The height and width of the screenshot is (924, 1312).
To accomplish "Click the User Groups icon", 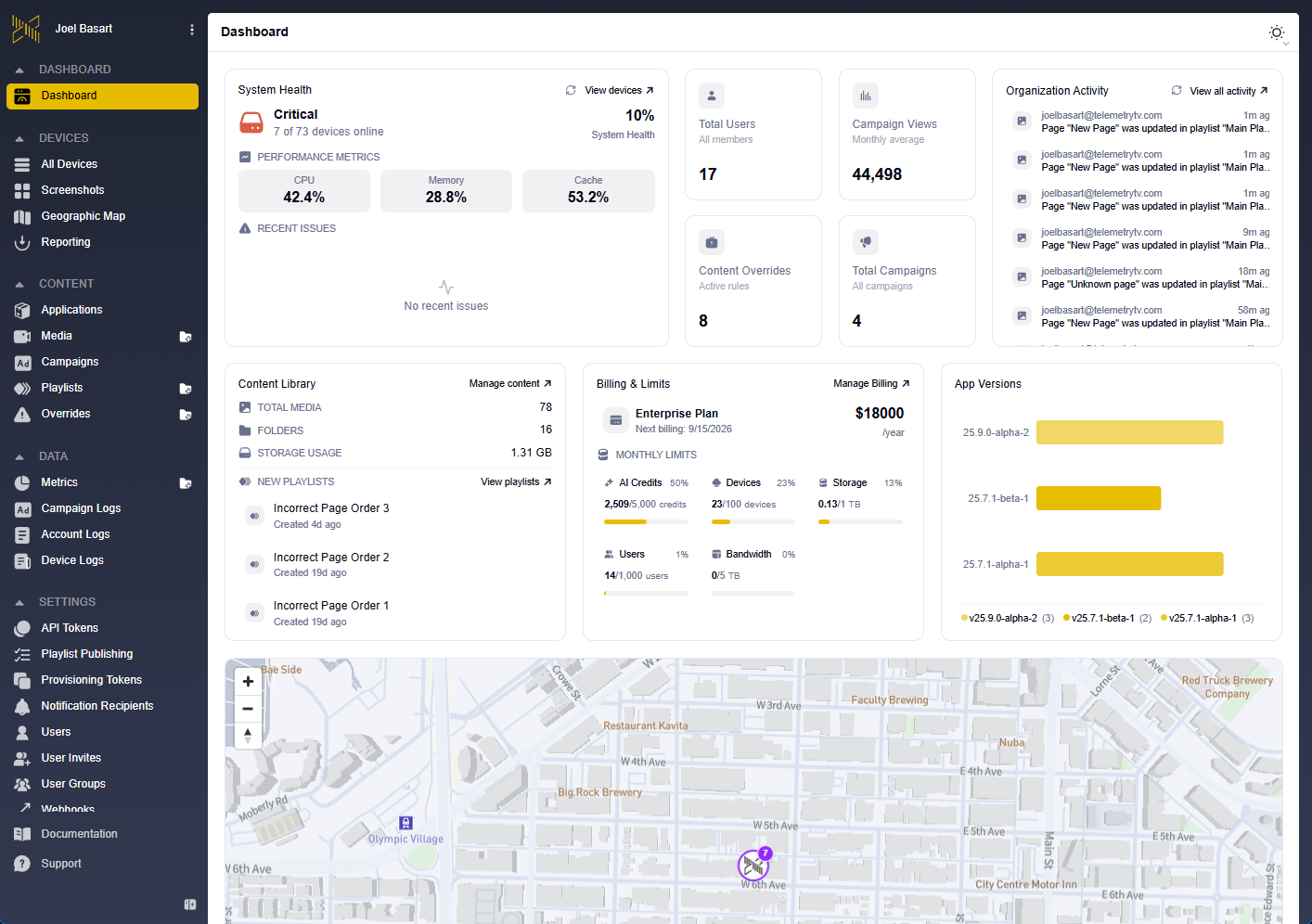I will coord(22,785).
